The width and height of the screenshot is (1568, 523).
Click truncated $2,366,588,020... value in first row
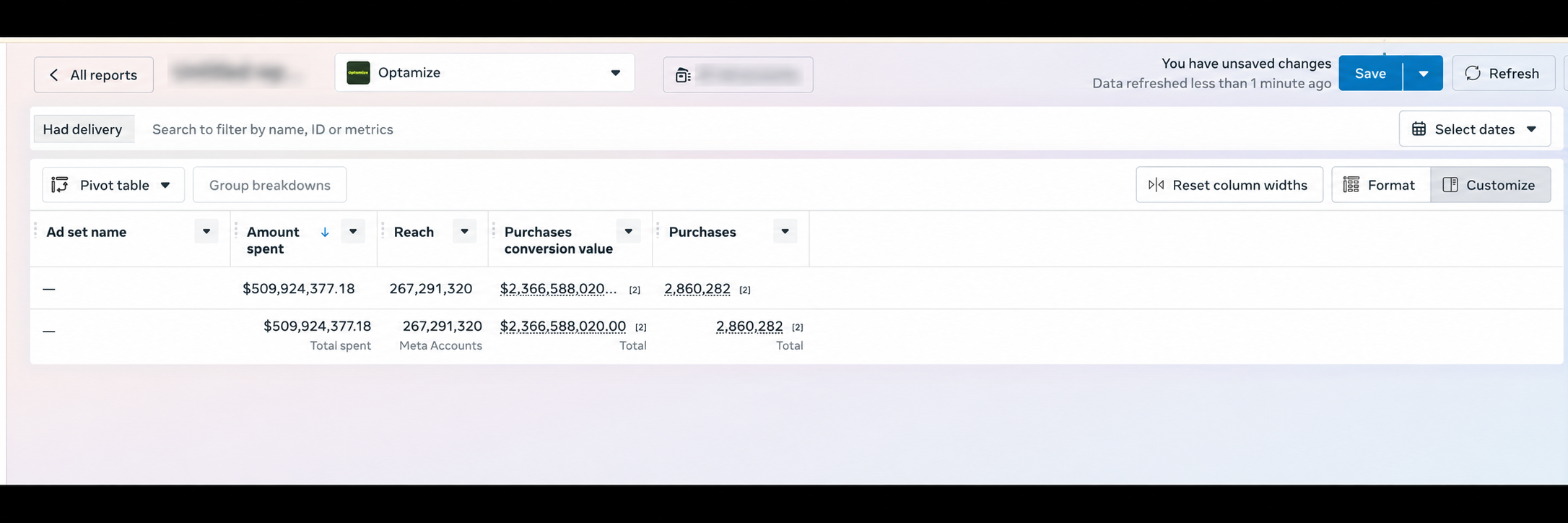click(558, 289)
